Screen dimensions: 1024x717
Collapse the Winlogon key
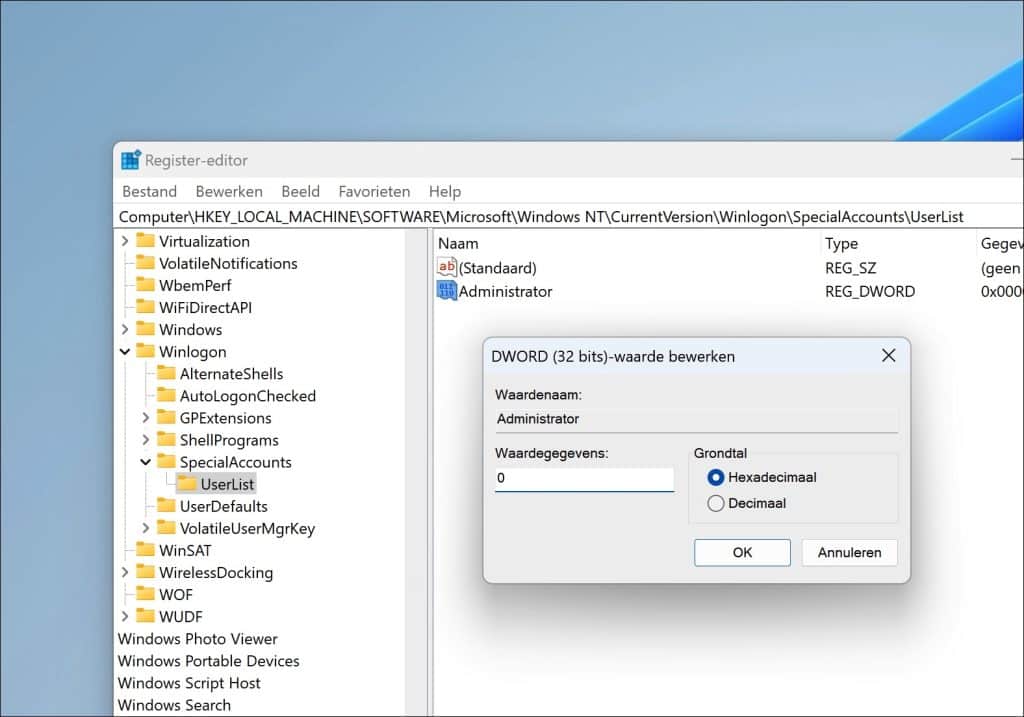(125, 351)
